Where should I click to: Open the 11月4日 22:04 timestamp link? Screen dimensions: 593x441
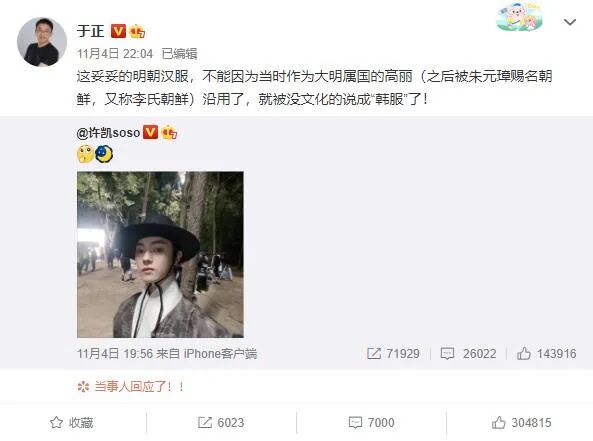coord(115,54)
